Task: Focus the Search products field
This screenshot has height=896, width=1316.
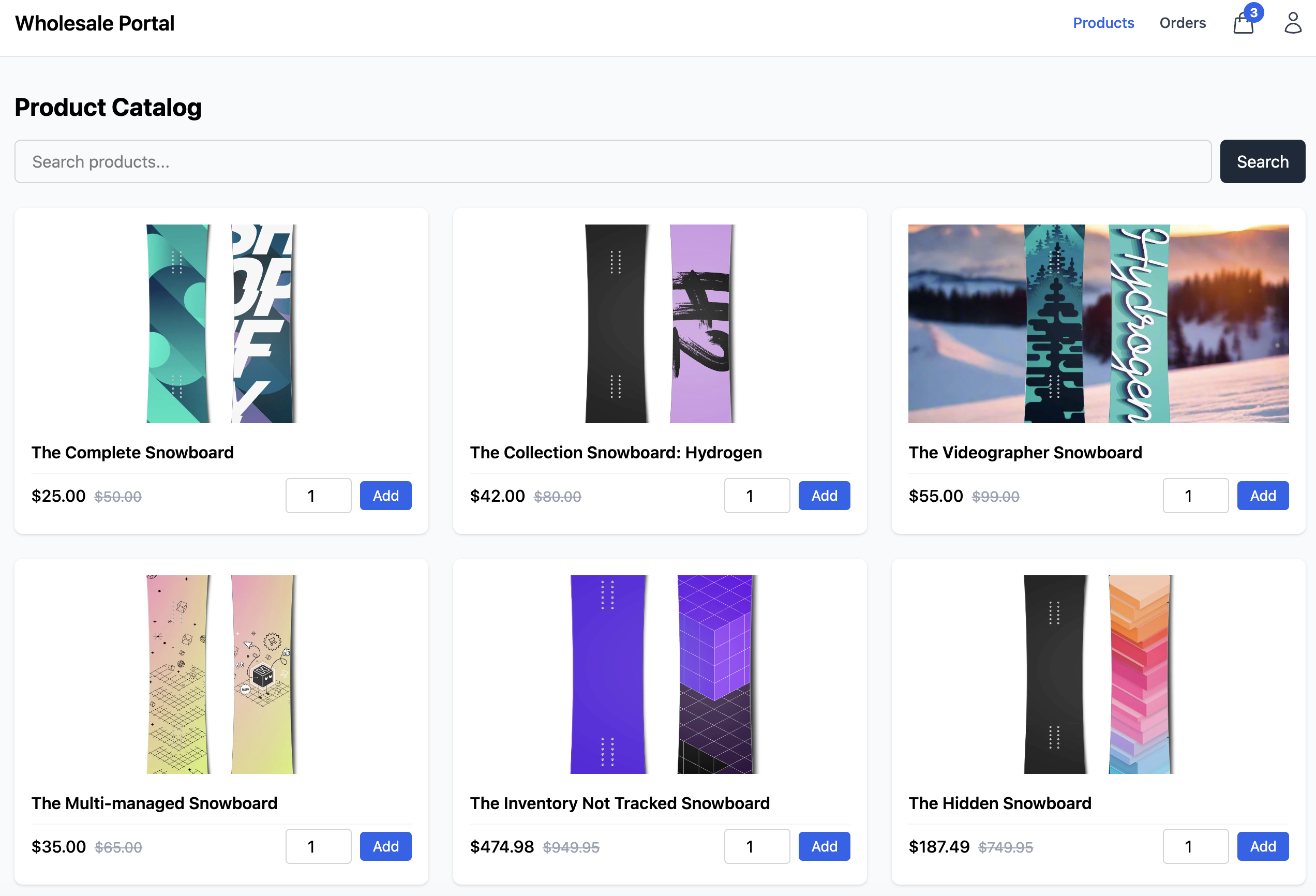Action: tap(612, 161)
